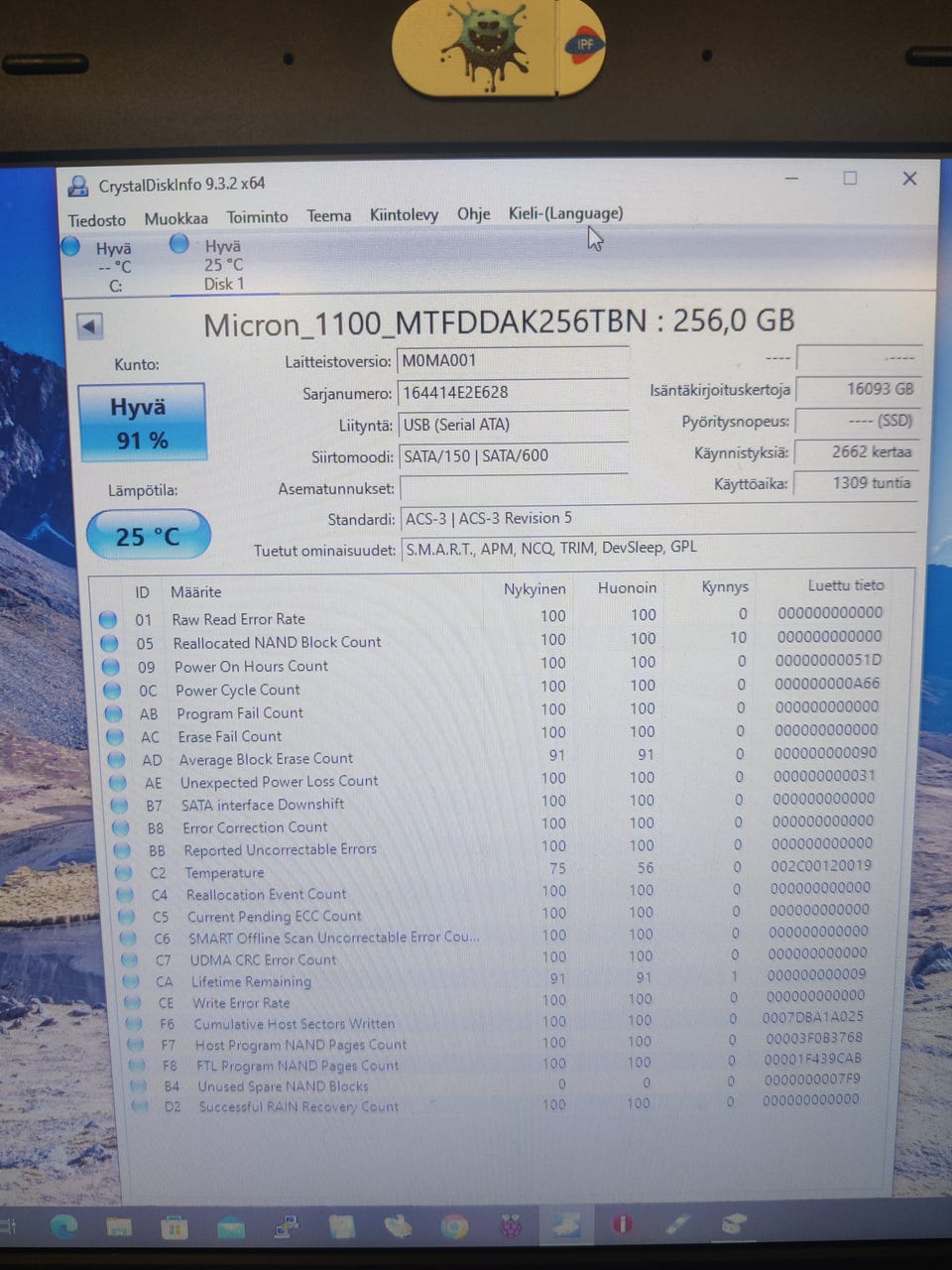Click status circle of Erase Fail Count

coord(115,737)
